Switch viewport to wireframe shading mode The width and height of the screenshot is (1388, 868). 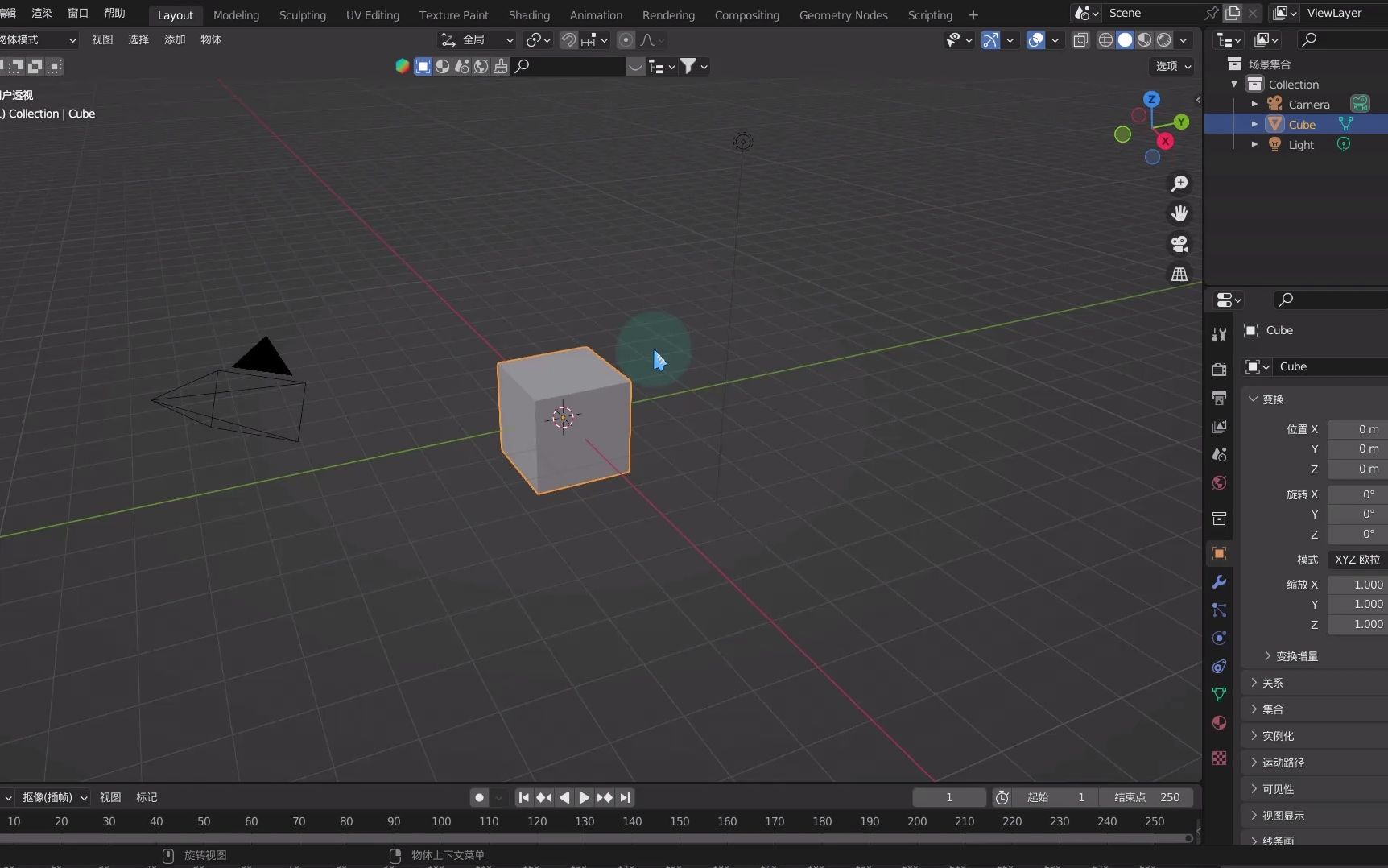point(1105,39)
